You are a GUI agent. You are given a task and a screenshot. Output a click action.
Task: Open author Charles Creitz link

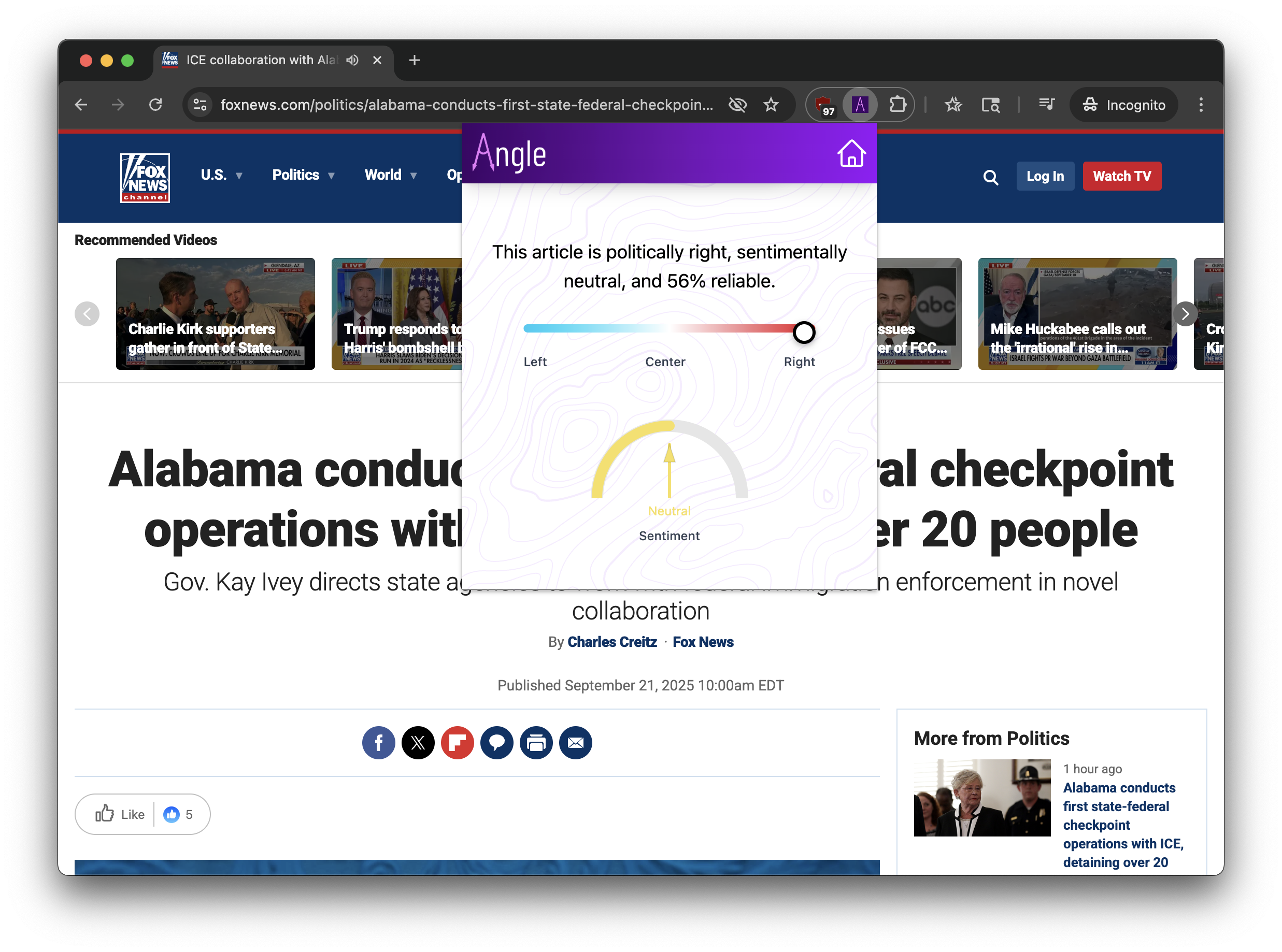pyautogui.click(x=611, y=641)
